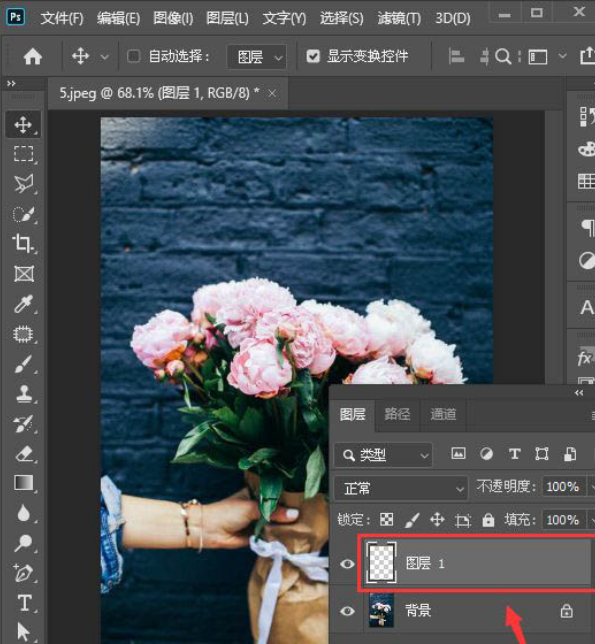The height and width of the screenshot is (644, 595).
Task: Select the Eraser tool
Action: pos(24,454)
